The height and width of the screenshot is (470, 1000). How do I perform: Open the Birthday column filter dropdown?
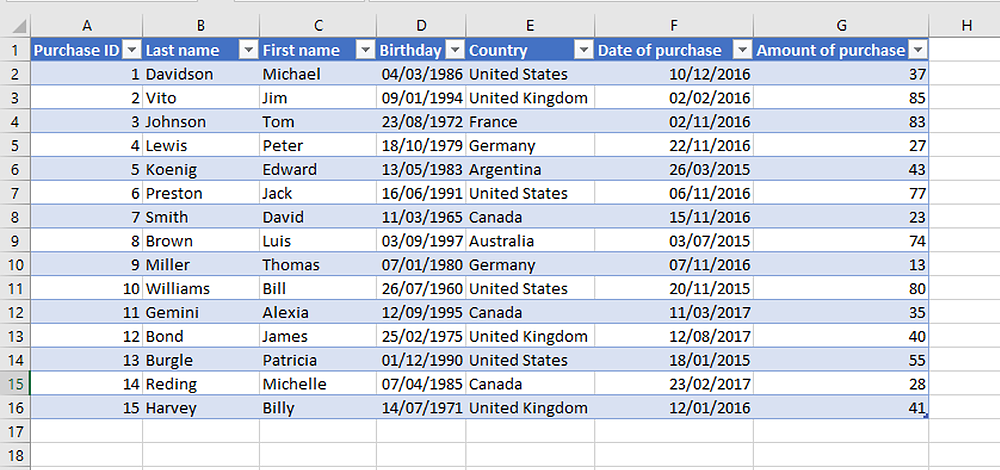[x=454, y=50]
